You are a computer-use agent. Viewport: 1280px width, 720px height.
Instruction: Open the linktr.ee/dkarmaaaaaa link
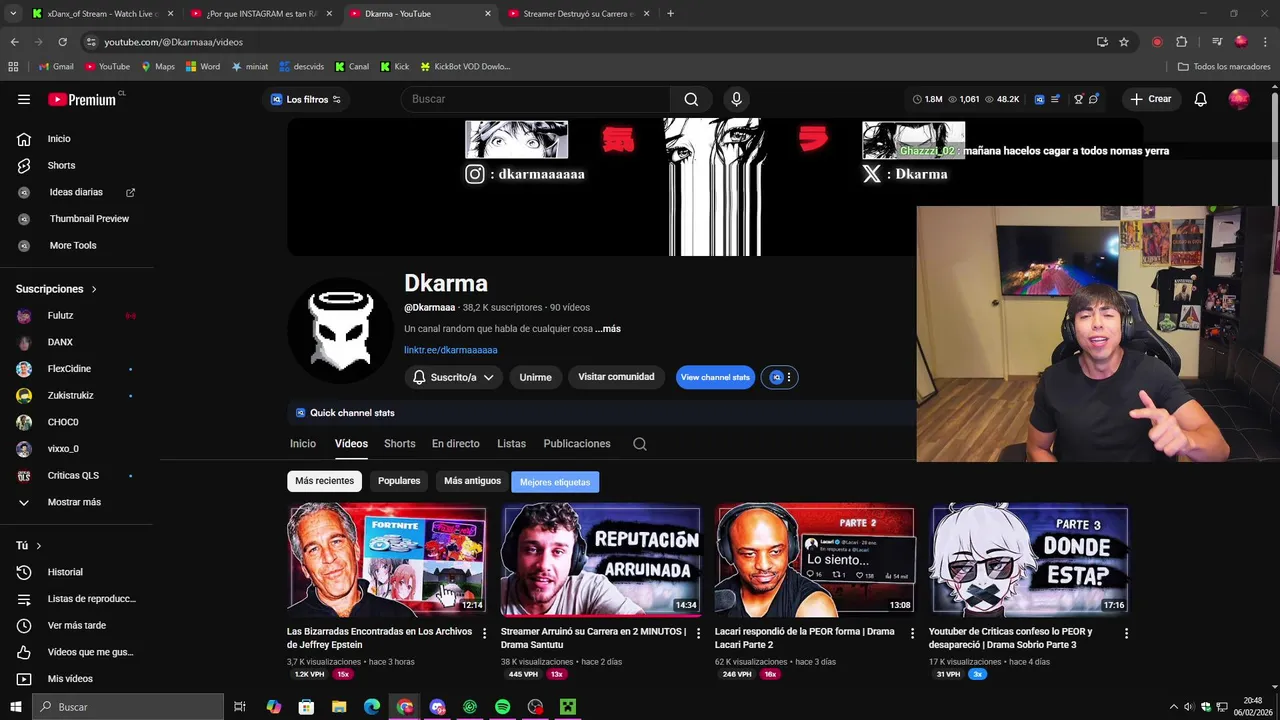click(x=450, y=350)
